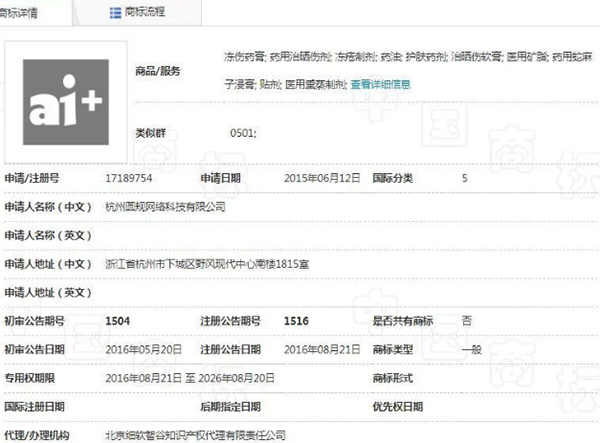Click registration announcement issue number 1516
The height and width of the screenshot is (443, 600).
[296, 321]
